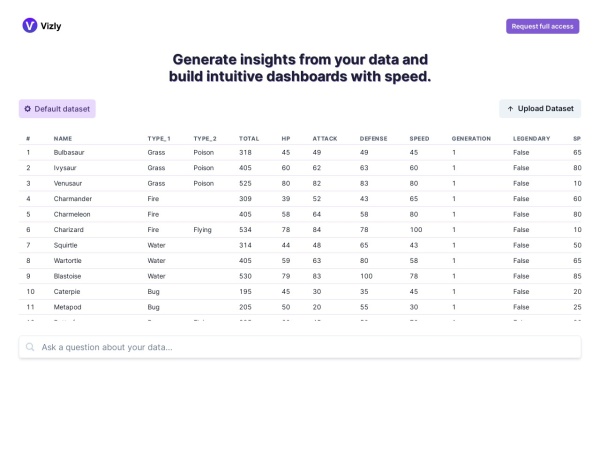Screen dimensions: 600x450
Task: Click the TYPE_1 column header
Action: 159,138
